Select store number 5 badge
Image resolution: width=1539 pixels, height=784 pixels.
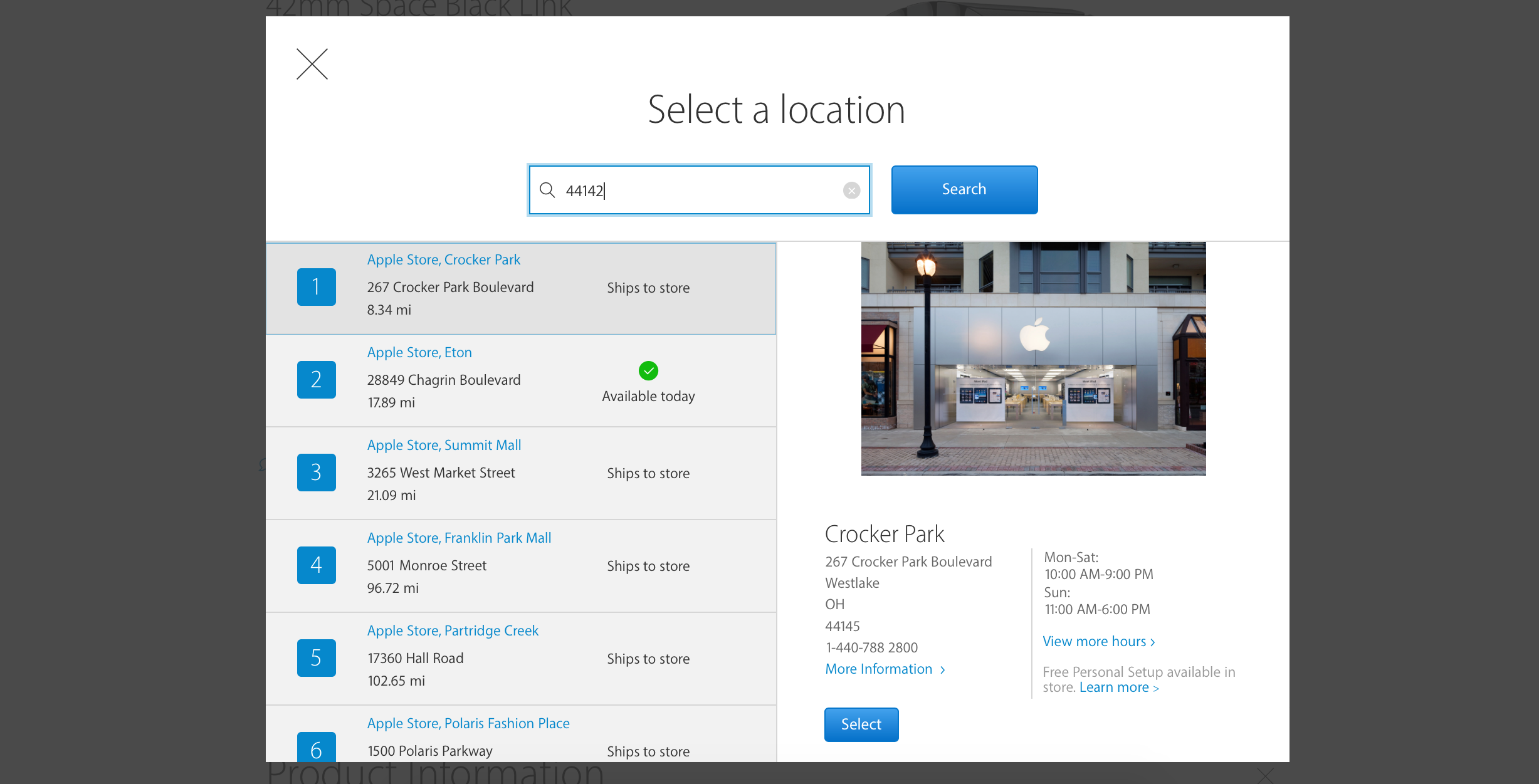[x=317, y=658]
